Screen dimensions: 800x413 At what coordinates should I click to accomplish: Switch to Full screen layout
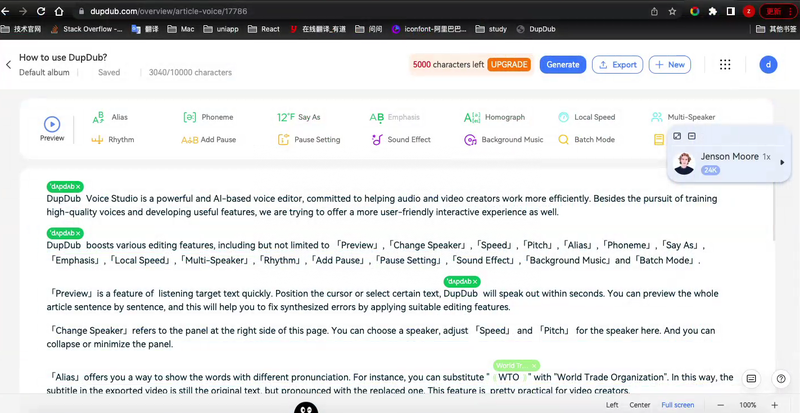point(678,405)
